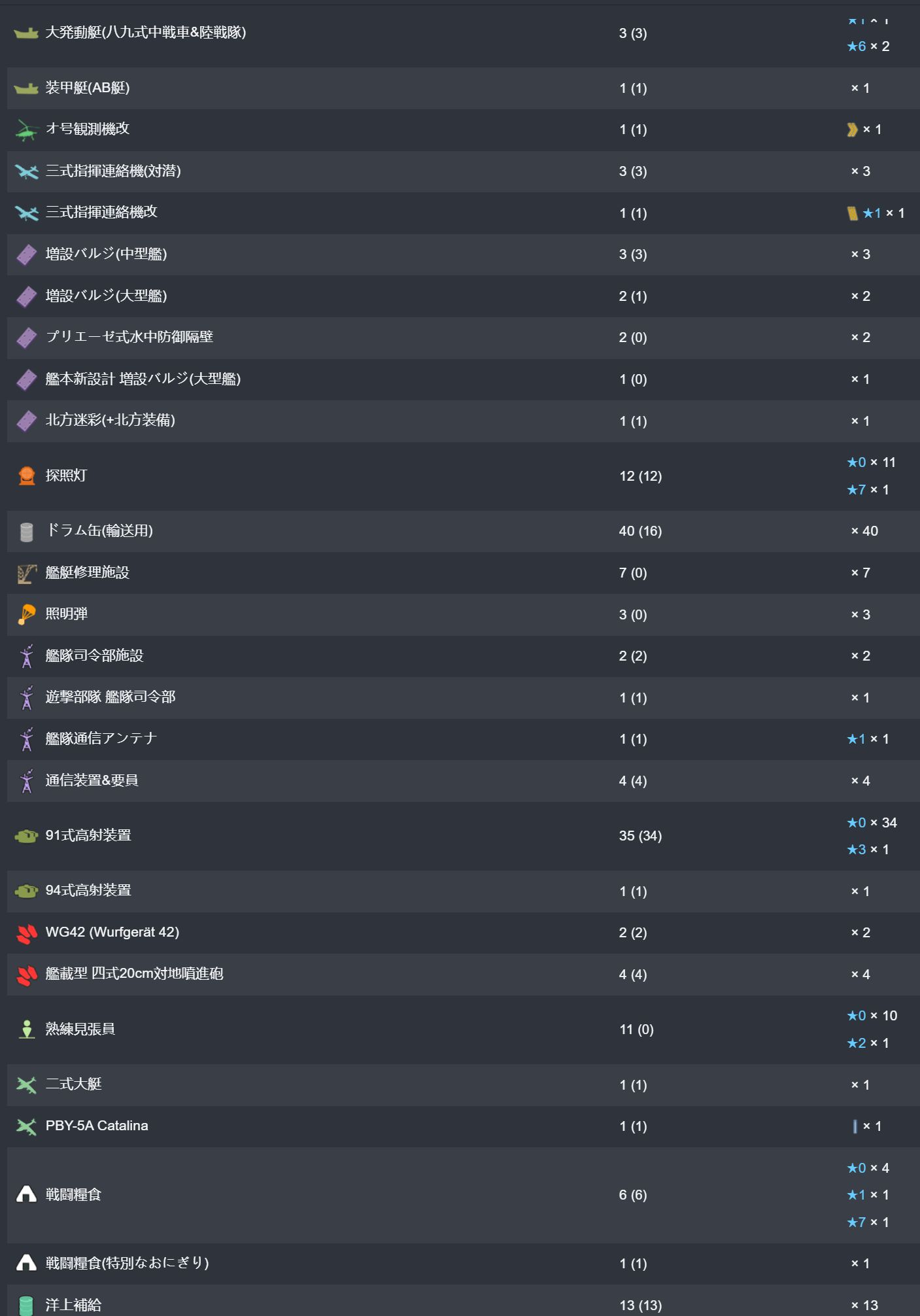Click the drum canister icon for ドラム缶(輸送用)
The image size is (920, 1316).
26,532
